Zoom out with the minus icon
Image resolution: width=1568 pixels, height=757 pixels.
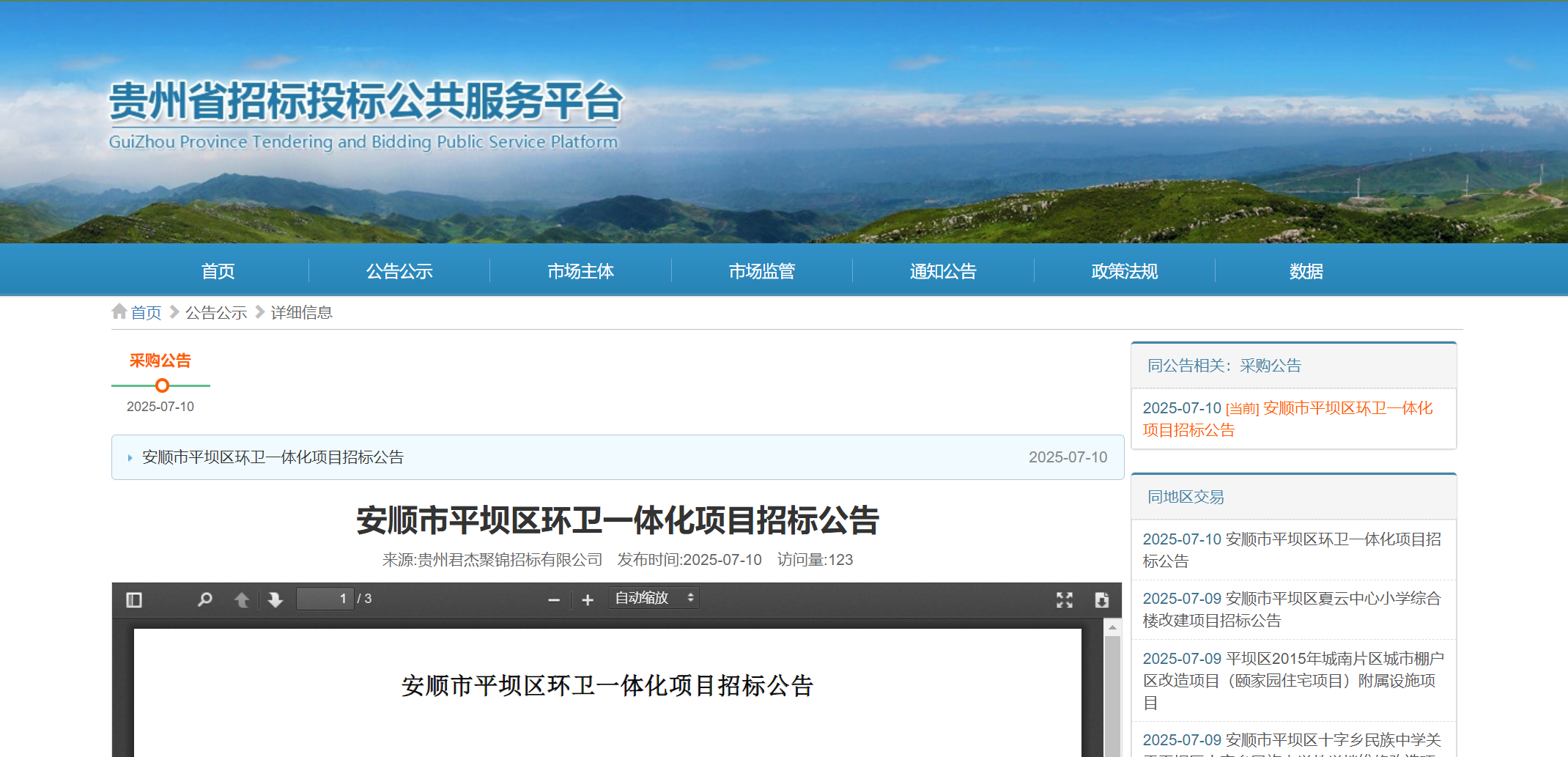click(554, 600)
